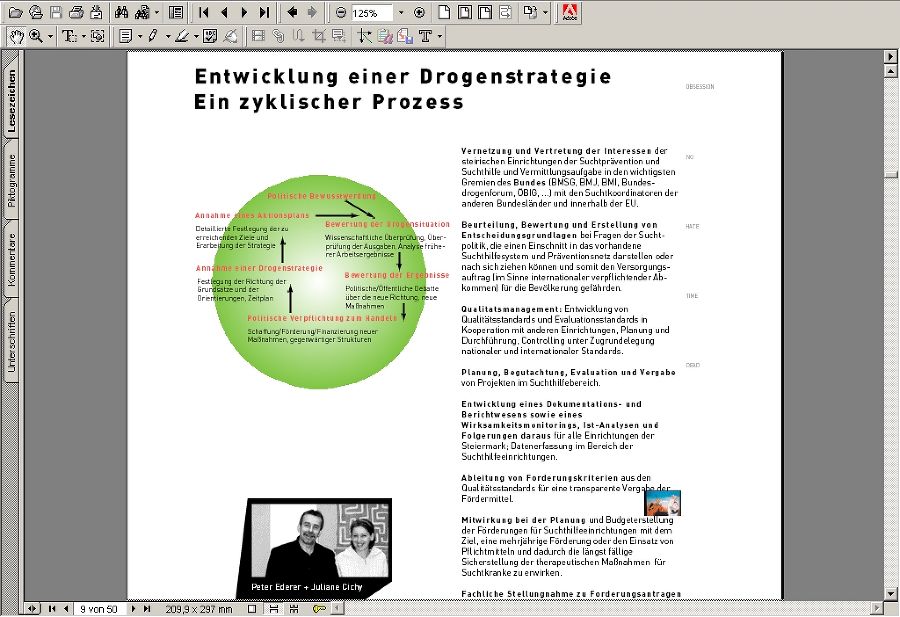
Task: Select the Zoom In magnifier tool
Action: click(x=36, y=36)
